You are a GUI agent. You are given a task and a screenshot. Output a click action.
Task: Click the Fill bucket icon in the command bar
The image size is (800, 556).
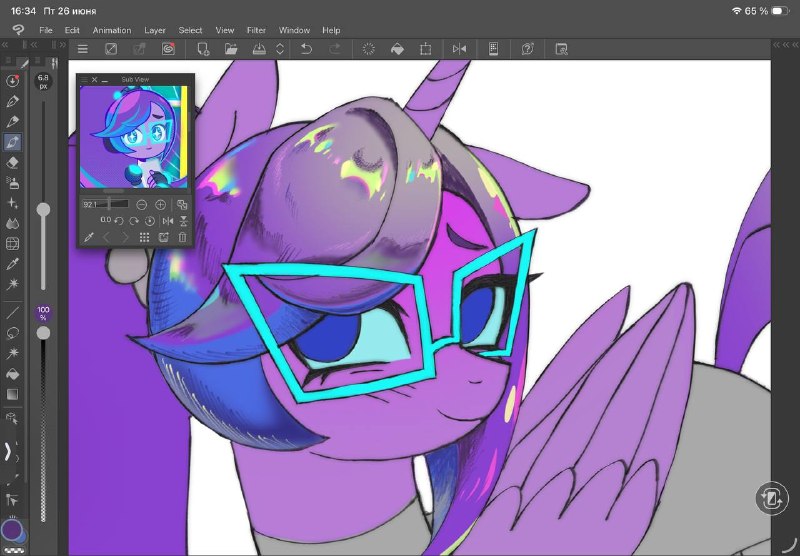click(397, 49)
